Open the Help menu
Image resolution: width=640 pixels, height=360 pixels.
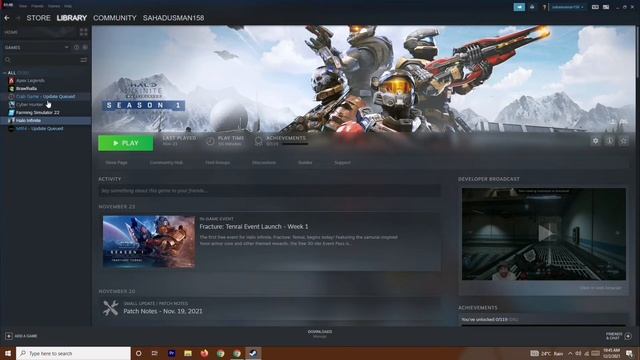68,6
